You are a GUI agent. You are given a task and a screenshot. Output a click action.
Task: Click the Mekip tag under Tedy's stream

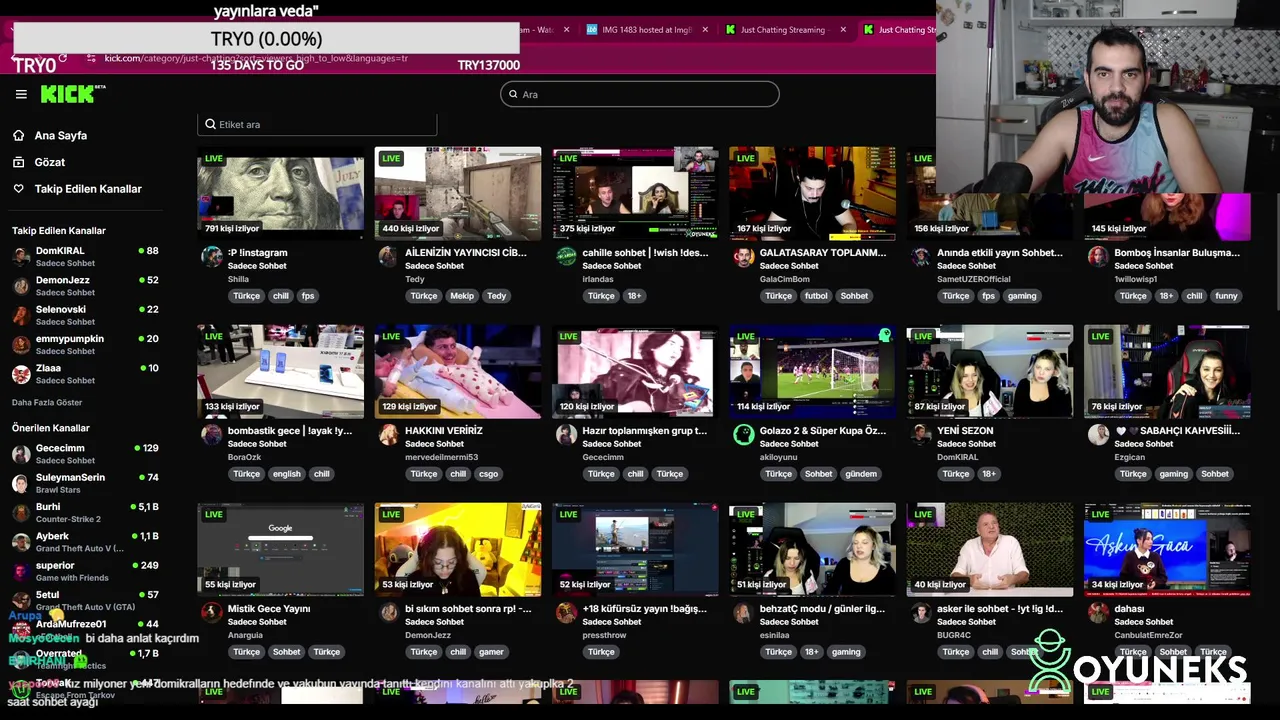(x=462, y=296)
